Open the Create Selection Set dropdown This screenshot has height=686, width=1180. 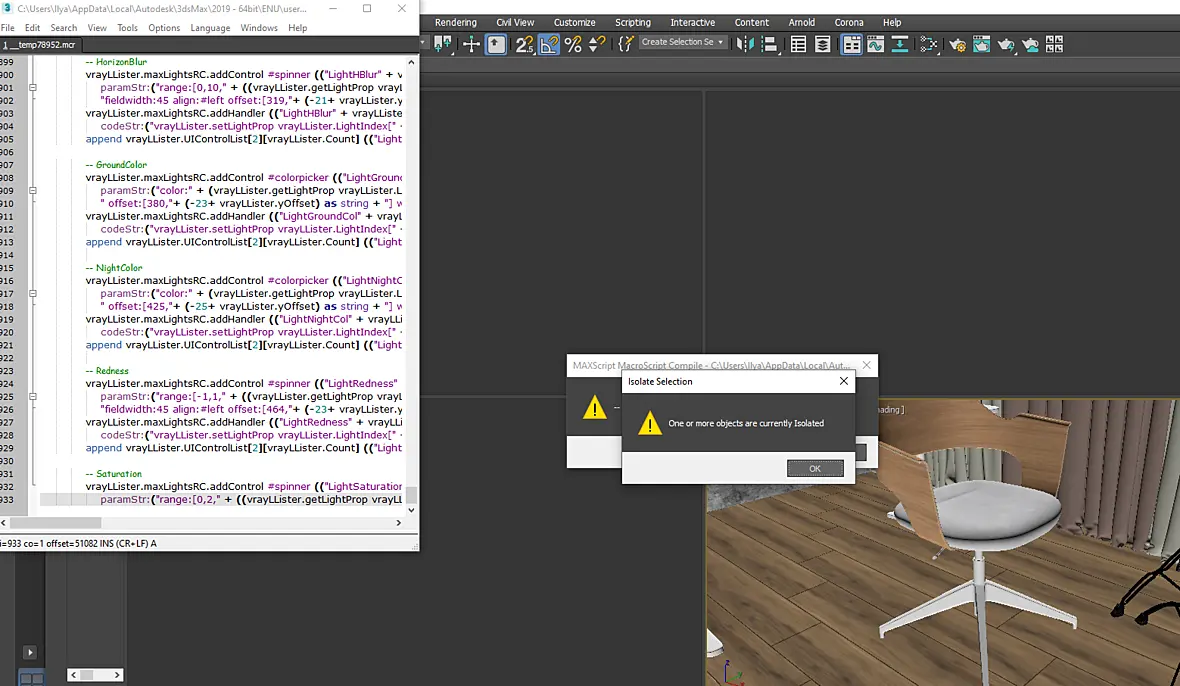pos(683,42)
